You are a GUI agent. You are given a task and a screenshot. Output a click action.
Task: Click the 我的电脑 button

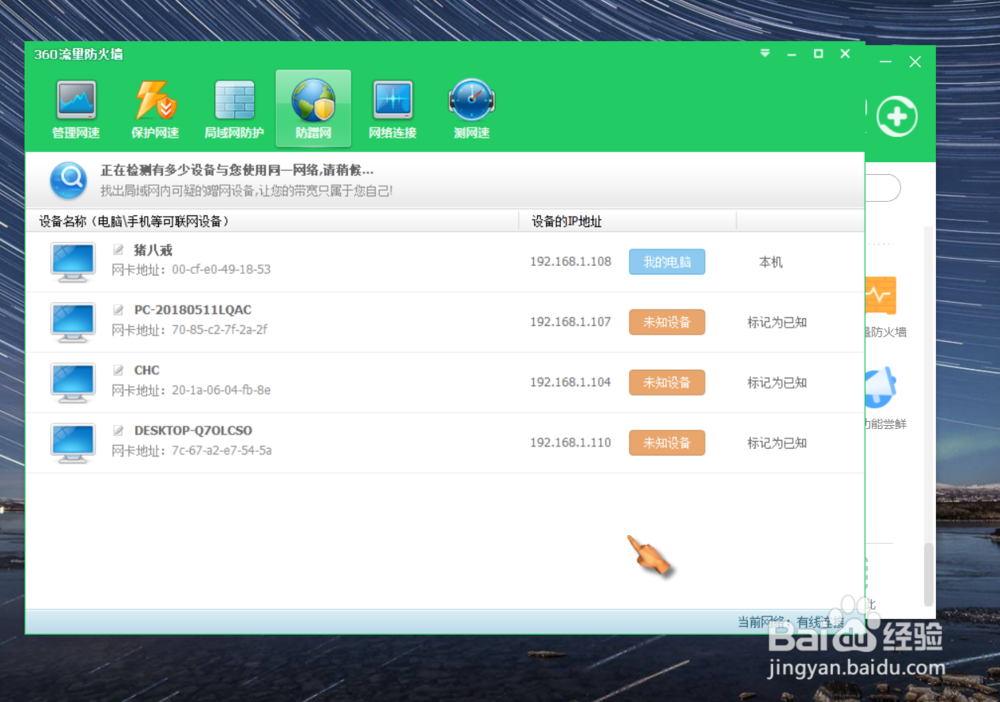pyautogui.click(x=667, y=261)
